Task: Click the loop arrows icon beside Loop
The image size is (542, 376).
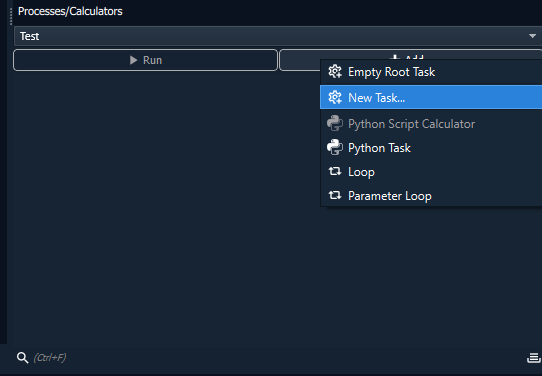Action: click(x=335, y=171)
